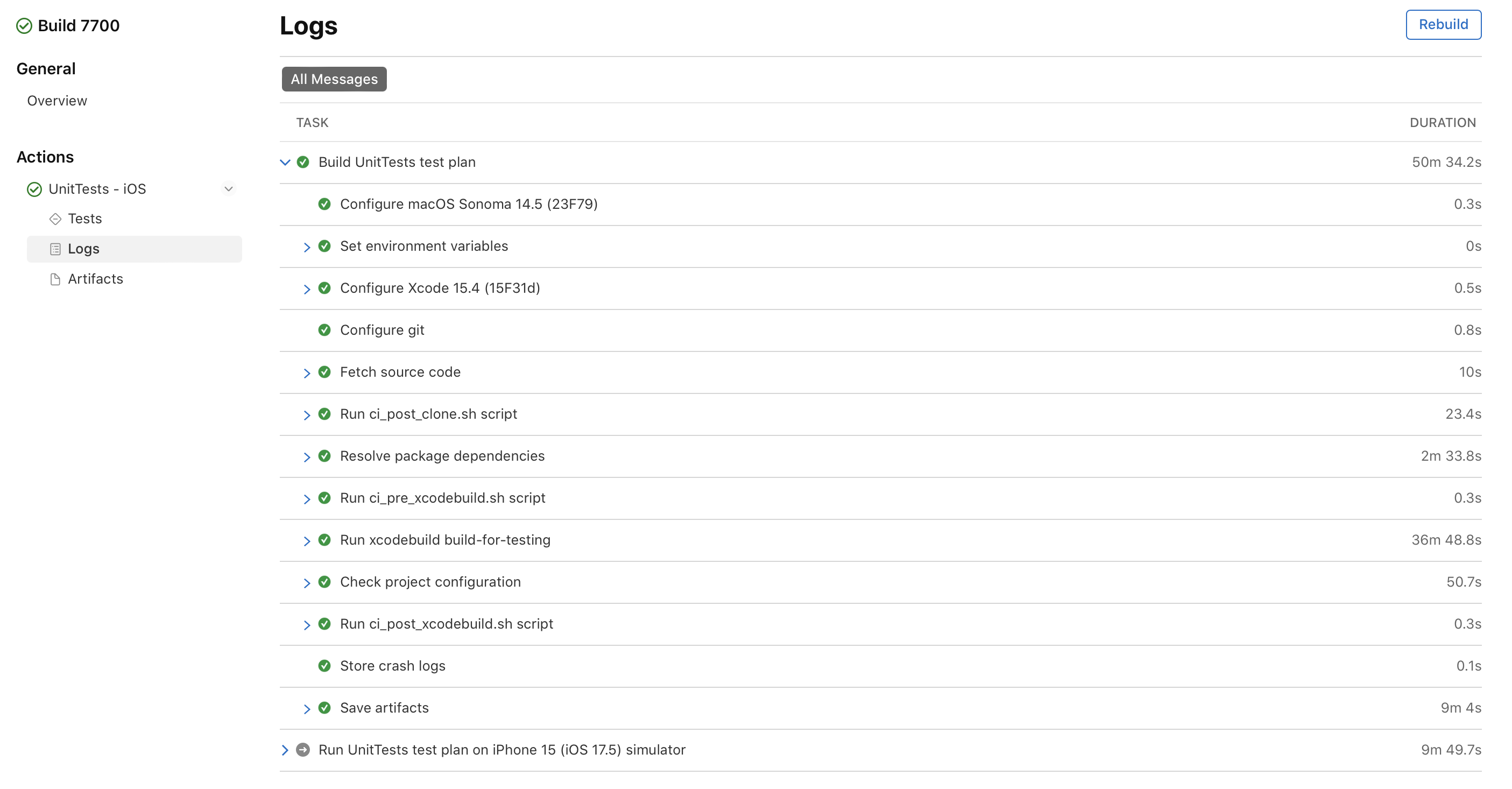Viewport: 1512px width, 789px height.
Task: Click the skipped status icon for Run UnitTests
Action: pos(303,750)
